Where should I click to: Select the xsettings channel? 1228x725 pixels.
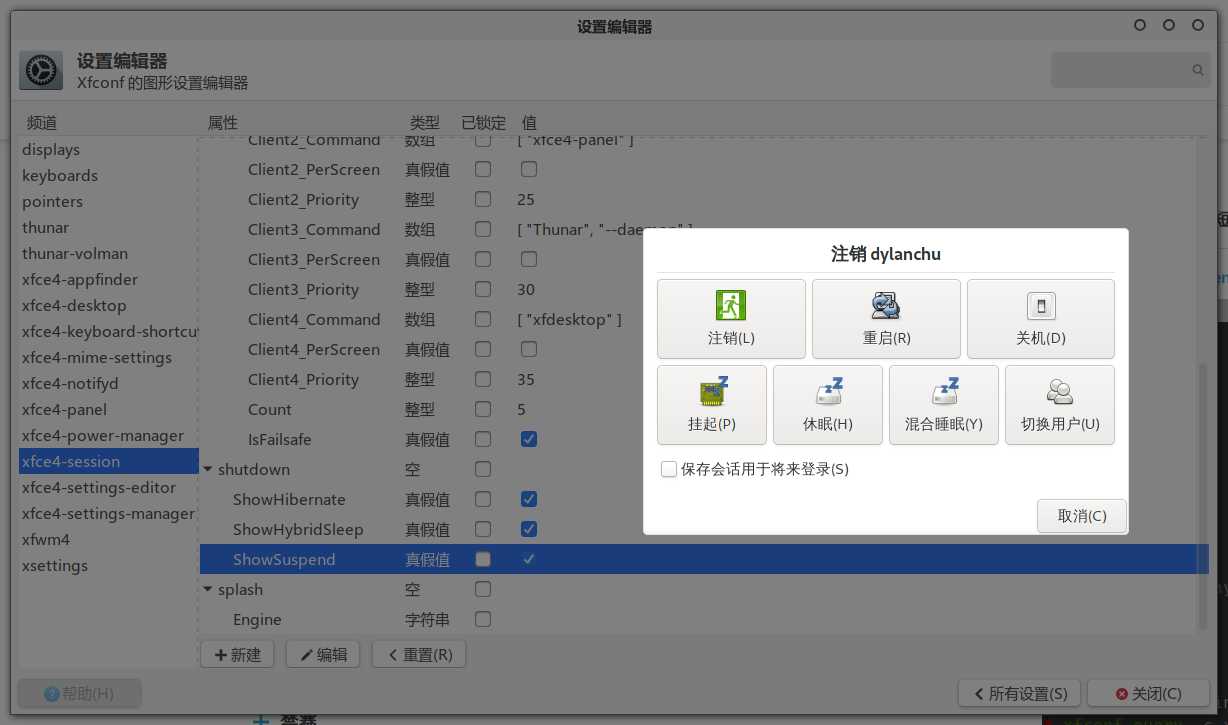pos(109,565)
